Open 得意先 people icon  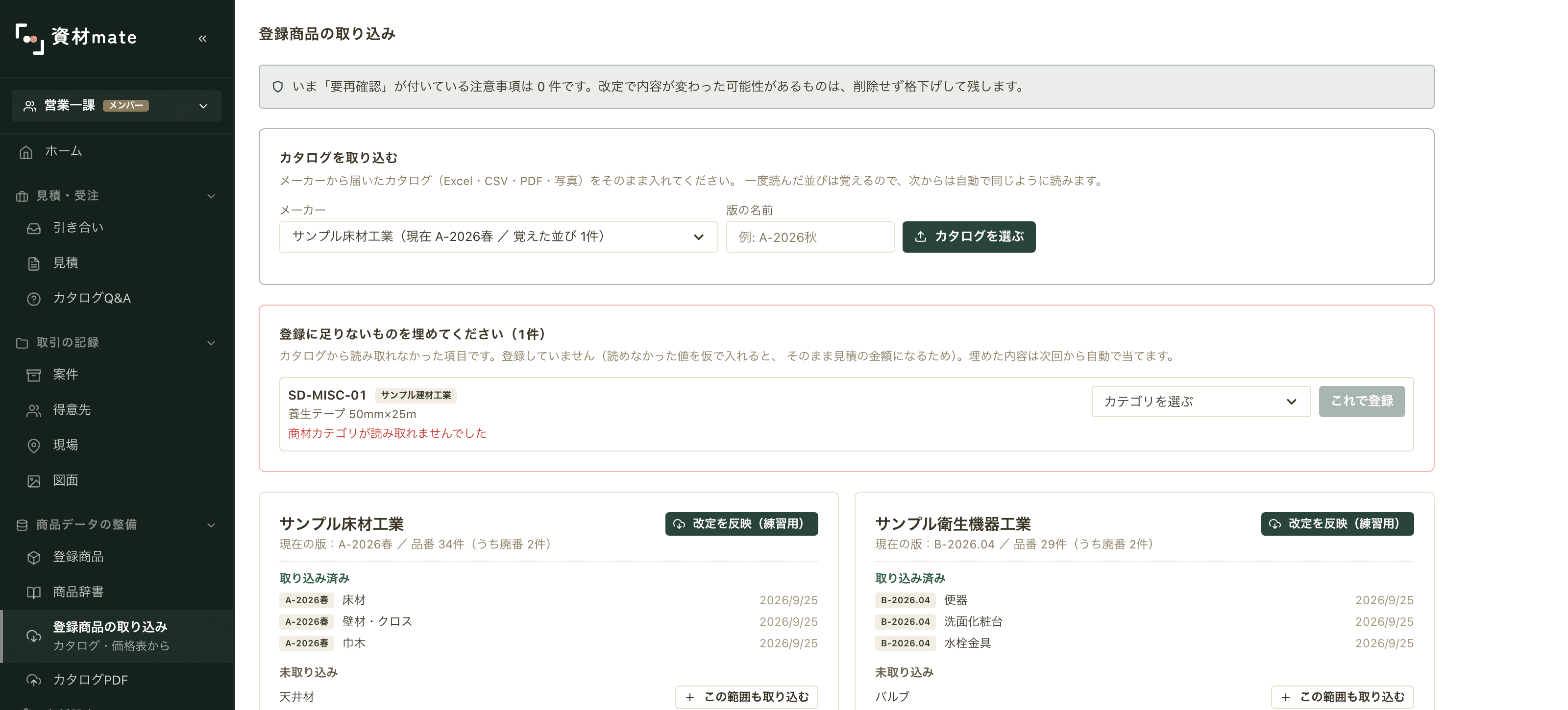(34, 411)
